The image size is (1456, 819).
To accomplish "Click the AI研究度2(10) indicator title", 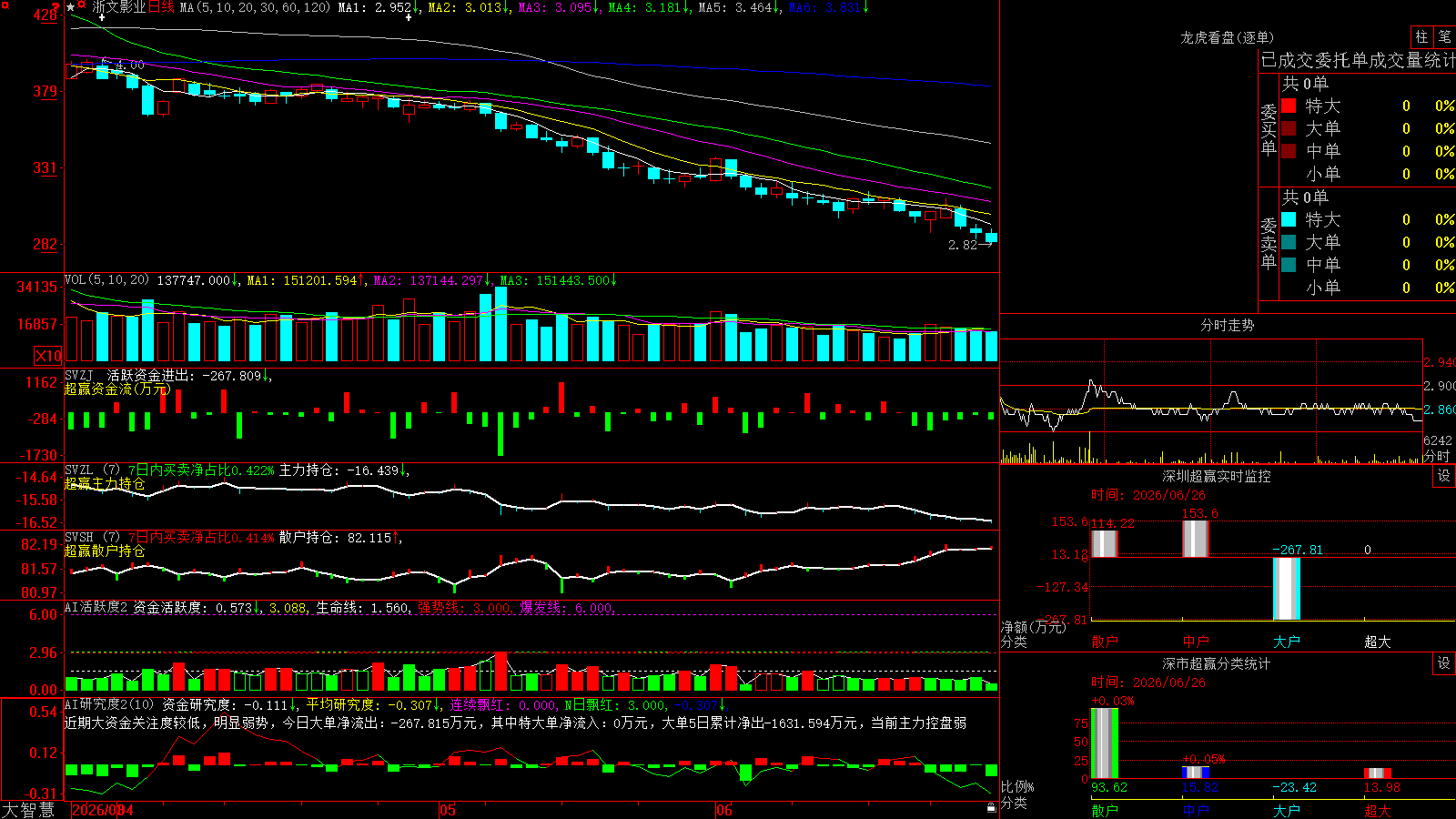I will click(x=110, y=704).
